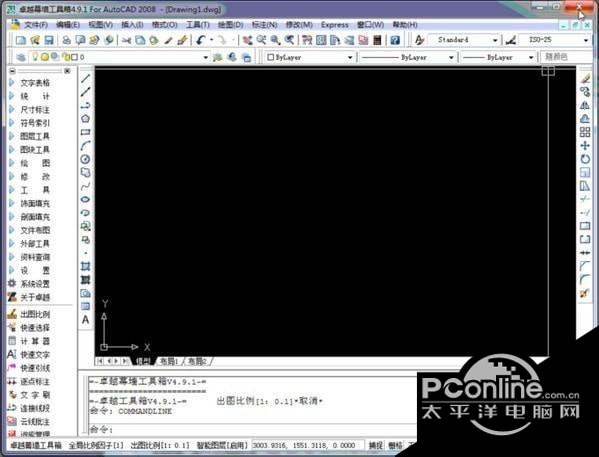Select the Spline draw tool

click(x=85, y=186)
